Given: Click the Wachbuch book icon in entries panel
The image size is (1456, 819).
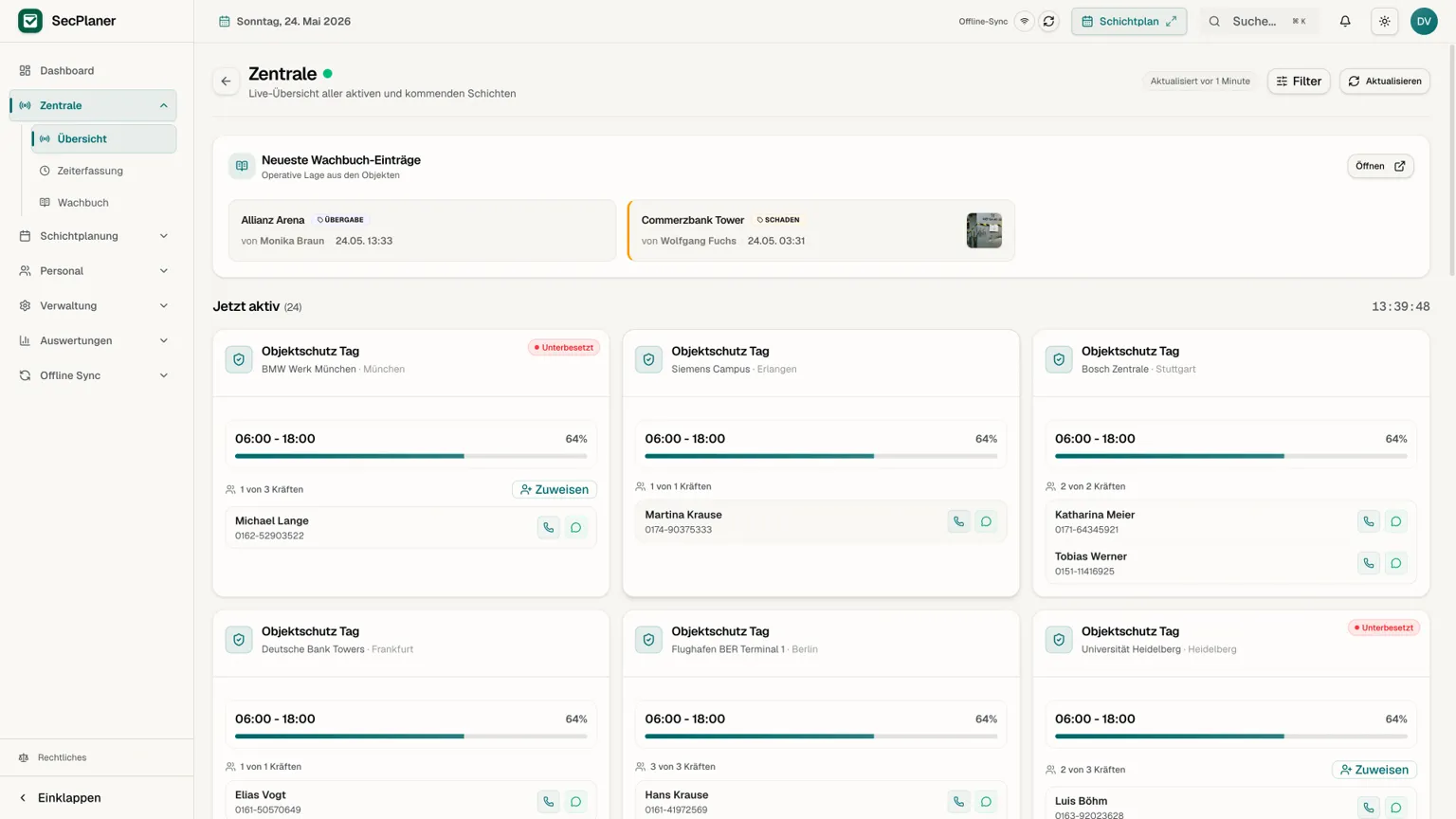Looking at the screenshot, I should (x=242, y=166).
